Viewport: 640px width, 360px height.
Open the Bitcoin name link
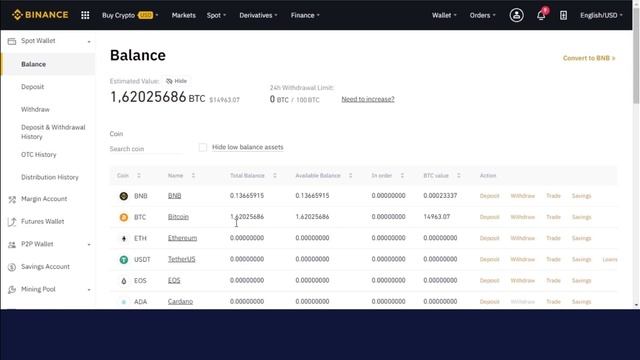point(178,217)
